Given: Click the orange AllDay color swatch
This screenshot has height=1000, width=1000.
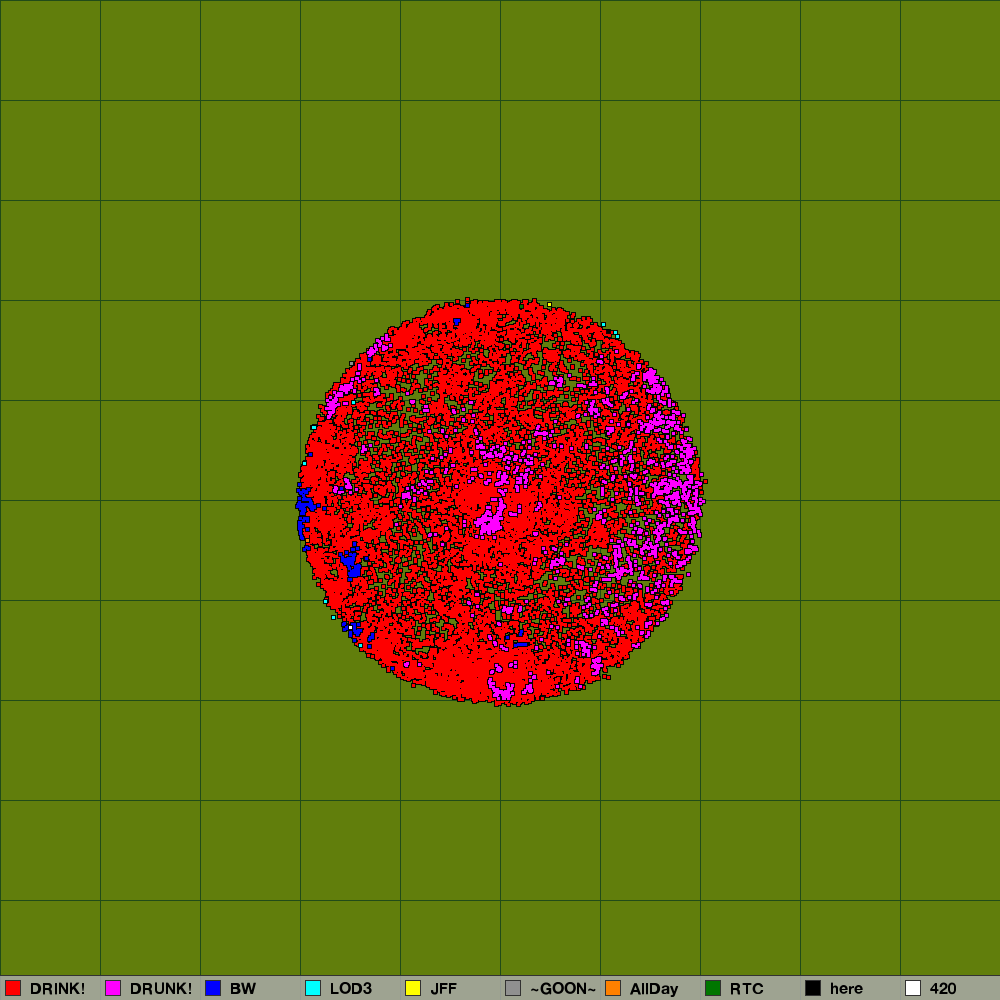Looking at the screenshot, I should [x=613, y=988].
